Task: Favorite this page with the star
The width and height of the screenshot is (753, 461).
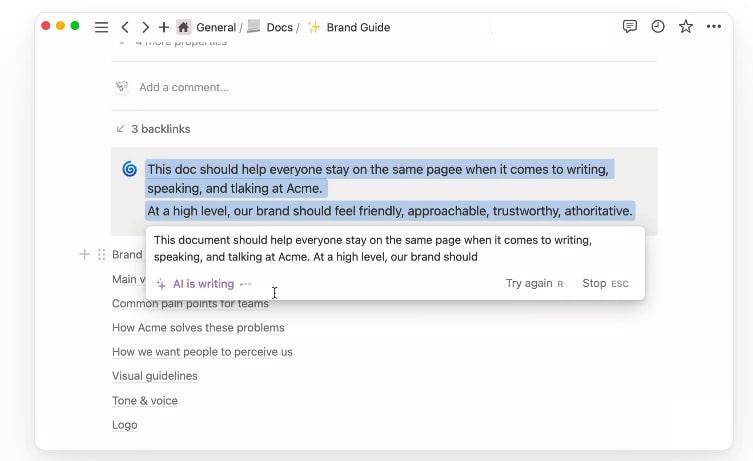Action: 686,27
